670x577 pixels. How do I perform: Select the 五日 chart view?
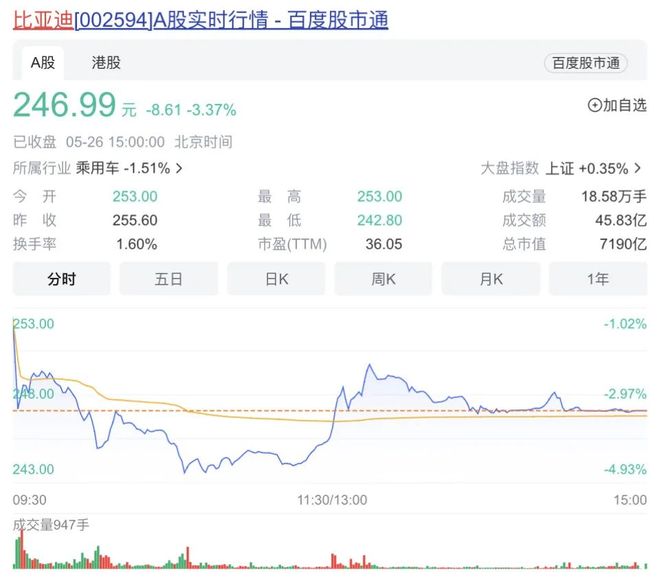(169, 279)
